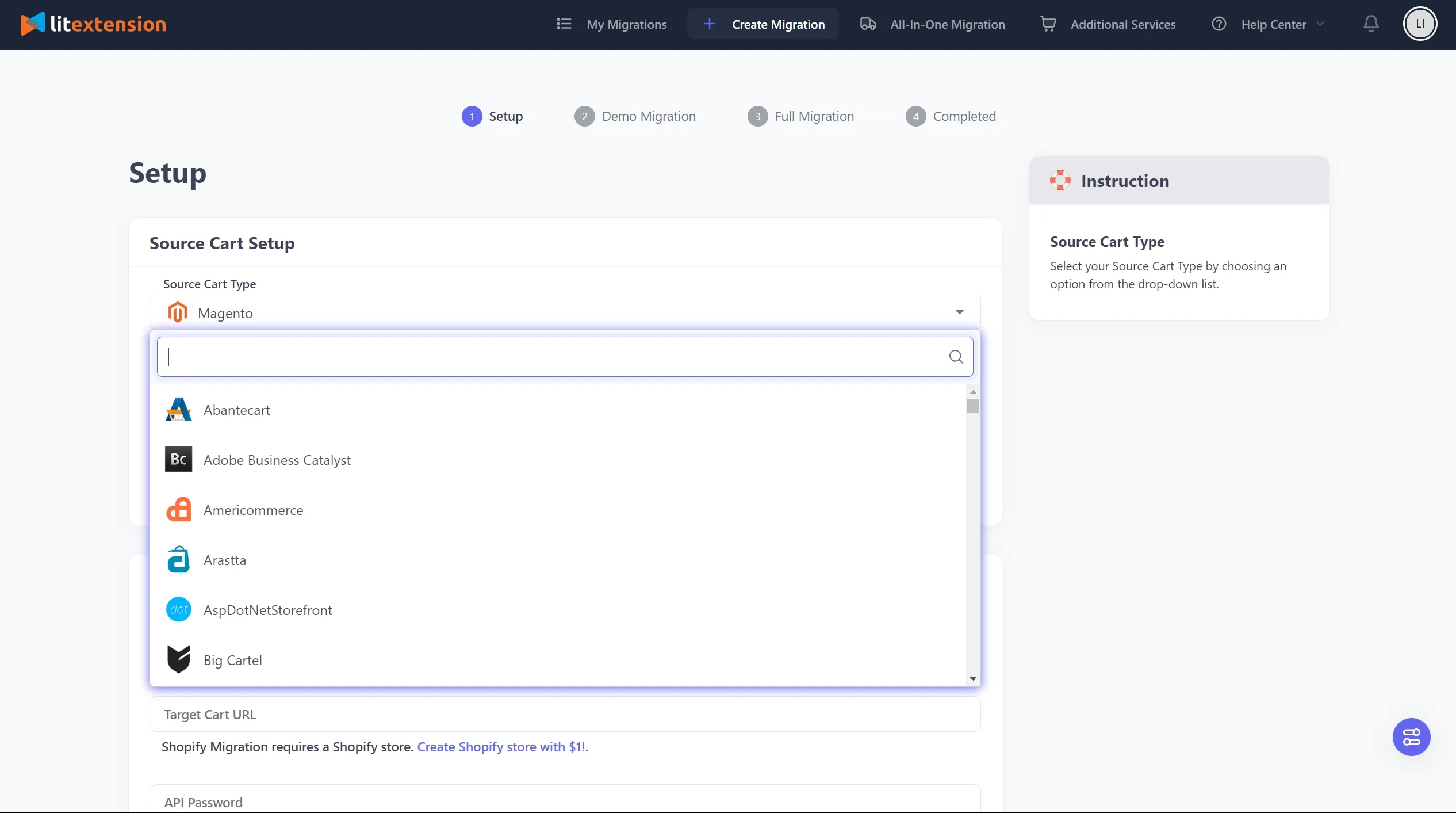Click the live chat support button
Viewport: 1456px width, 813px height.
click(1411, 738)
